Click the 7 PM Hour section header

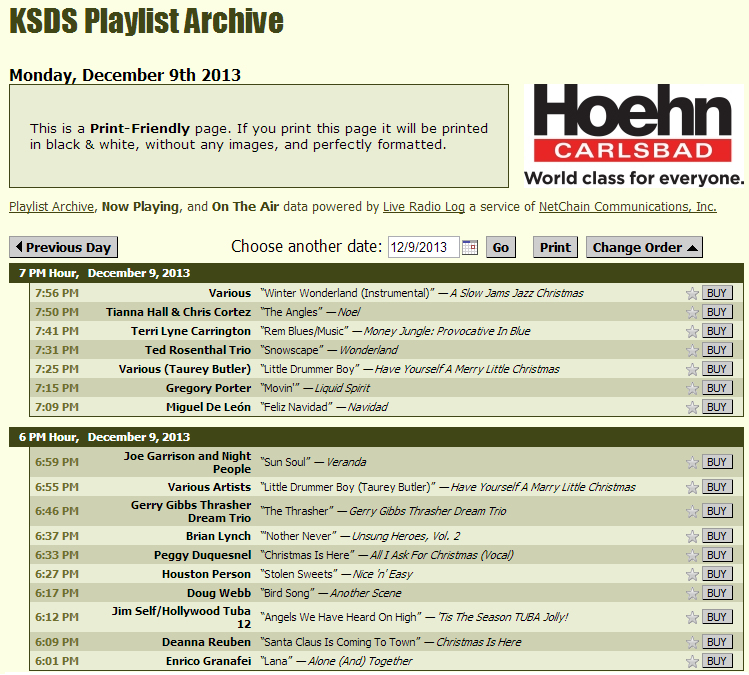[376, 273]
